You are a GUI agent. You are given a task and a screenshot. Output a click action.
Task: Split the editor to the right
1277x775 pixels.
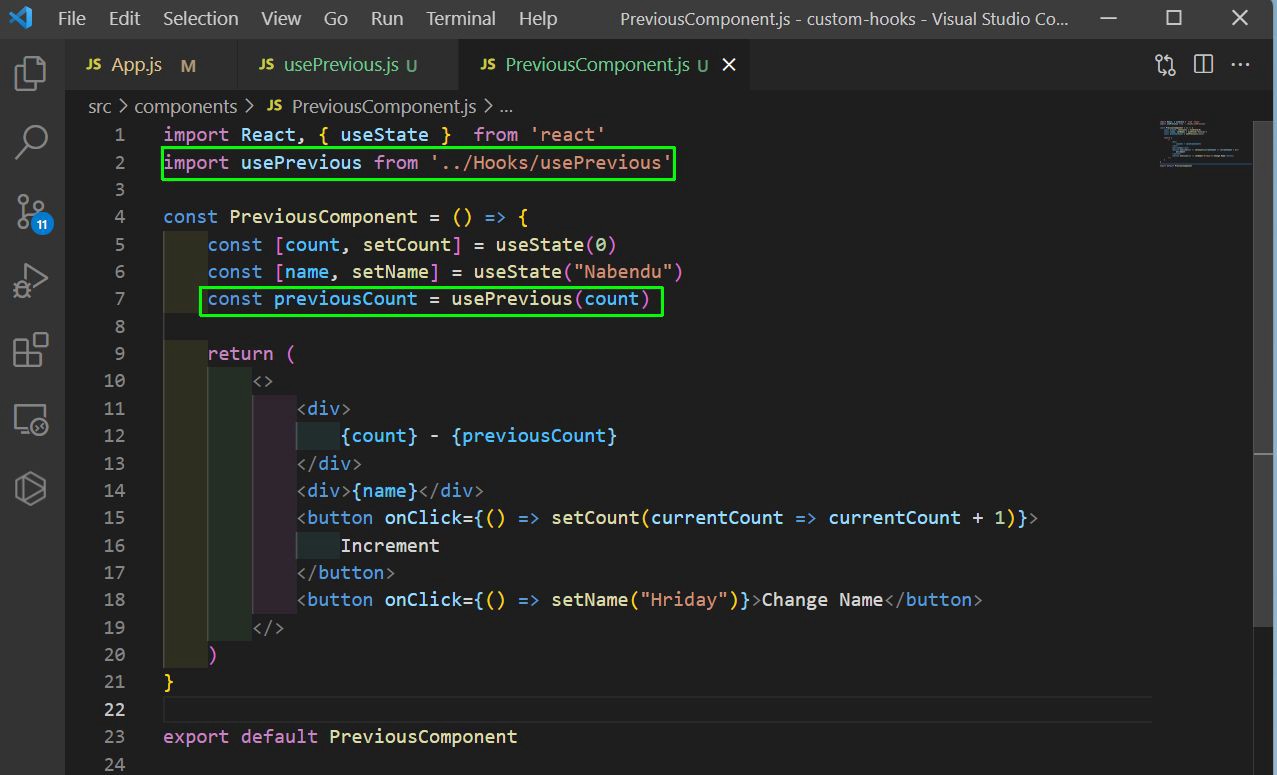click(x=1203, y=65)
